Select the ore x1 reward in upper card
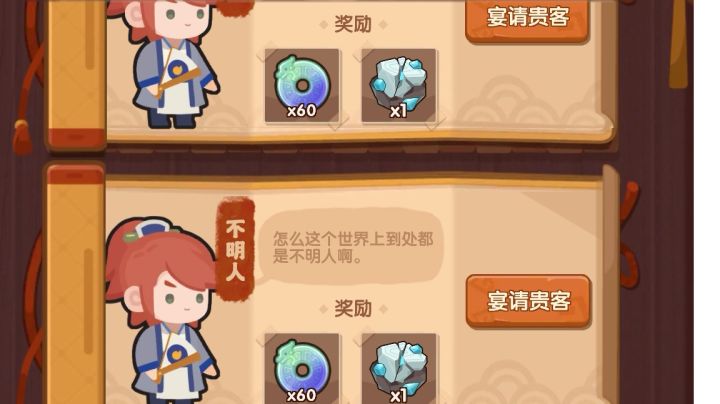This screenshot has width=720, height=404. click(x=399, y=85)
